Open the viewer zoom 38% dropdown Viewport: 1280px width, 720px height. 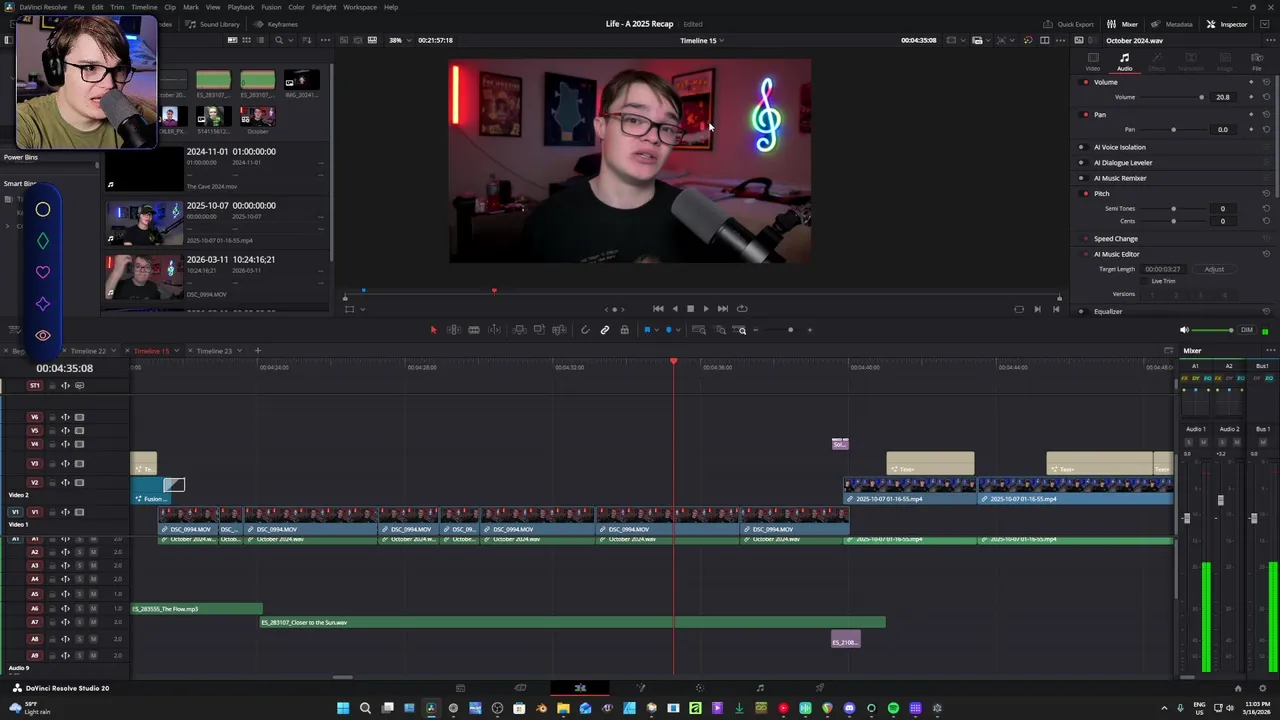tap(399, 40)
